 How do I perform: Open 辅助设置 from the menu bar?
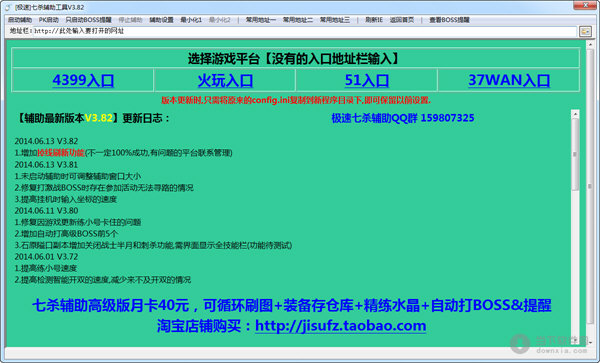pos(161,20)
